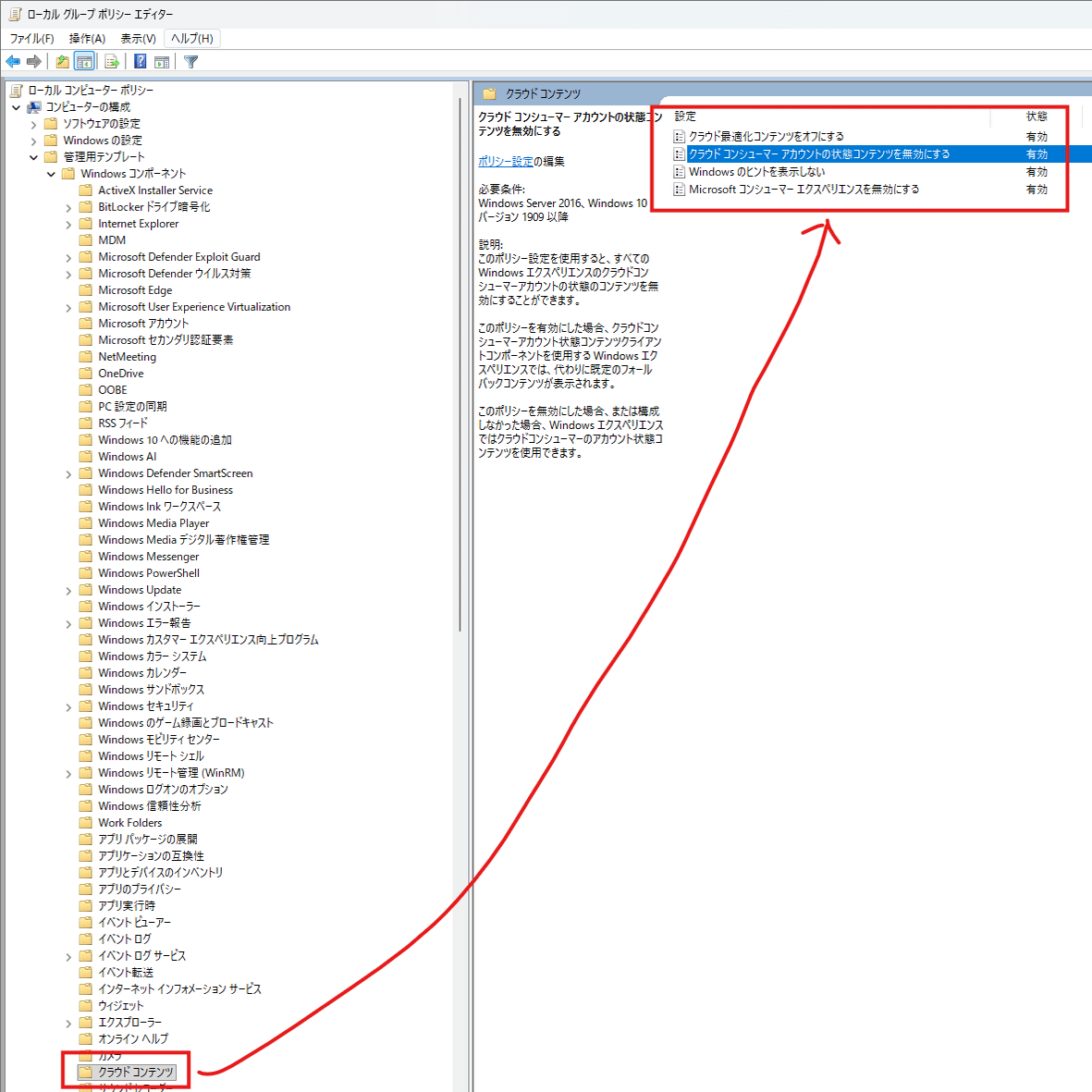Image resolution: width=1092 pixels, height=1092 pixels.
Task: Select the Microsoft アカウント tree item
Action: pos(143,323)
